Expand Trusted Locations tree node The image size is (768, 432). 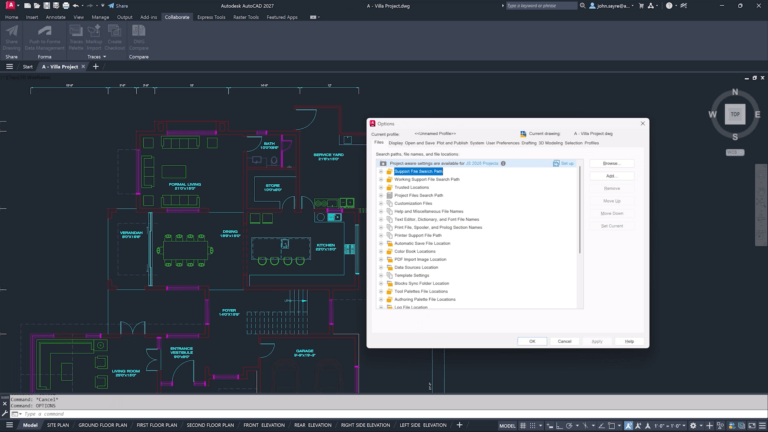click(381, 188)
